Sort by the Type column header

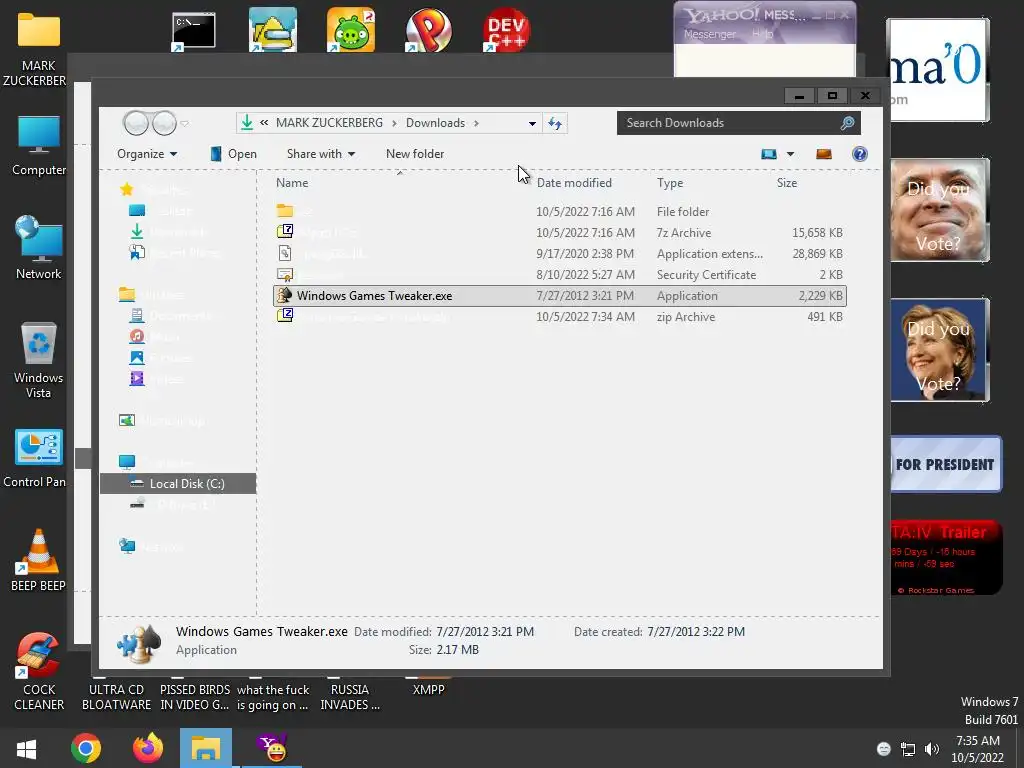(670, 183)
